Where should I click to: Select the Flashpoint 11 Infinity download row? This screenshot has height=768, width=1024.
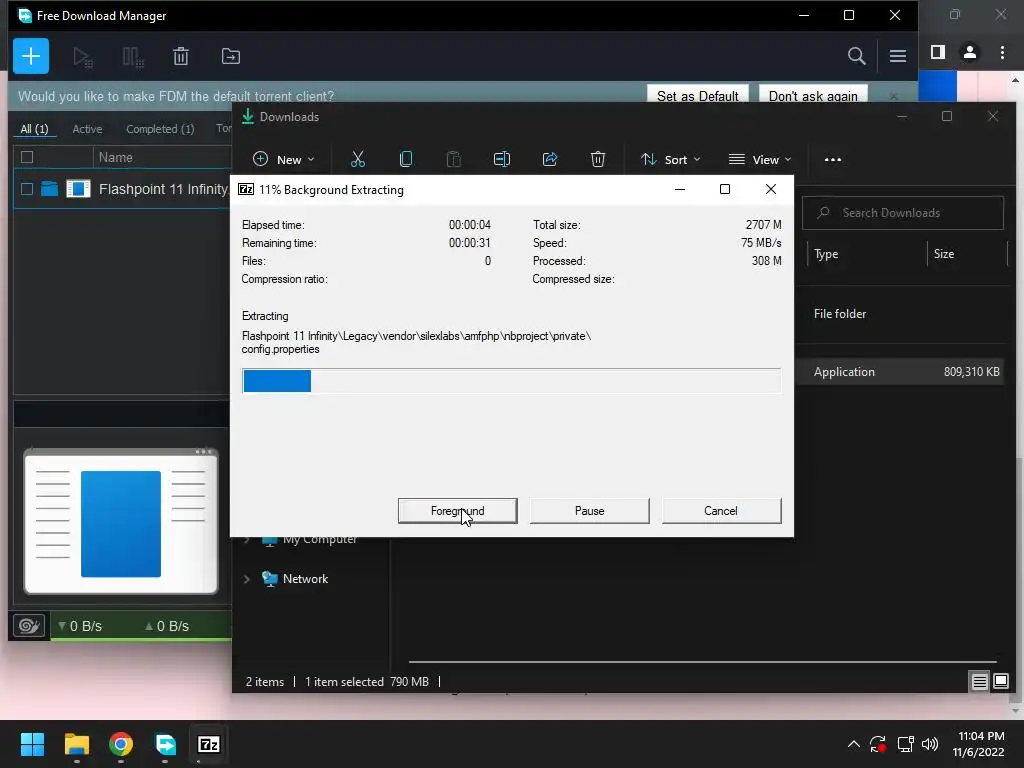pyautogui.click(x=122, y=189)
